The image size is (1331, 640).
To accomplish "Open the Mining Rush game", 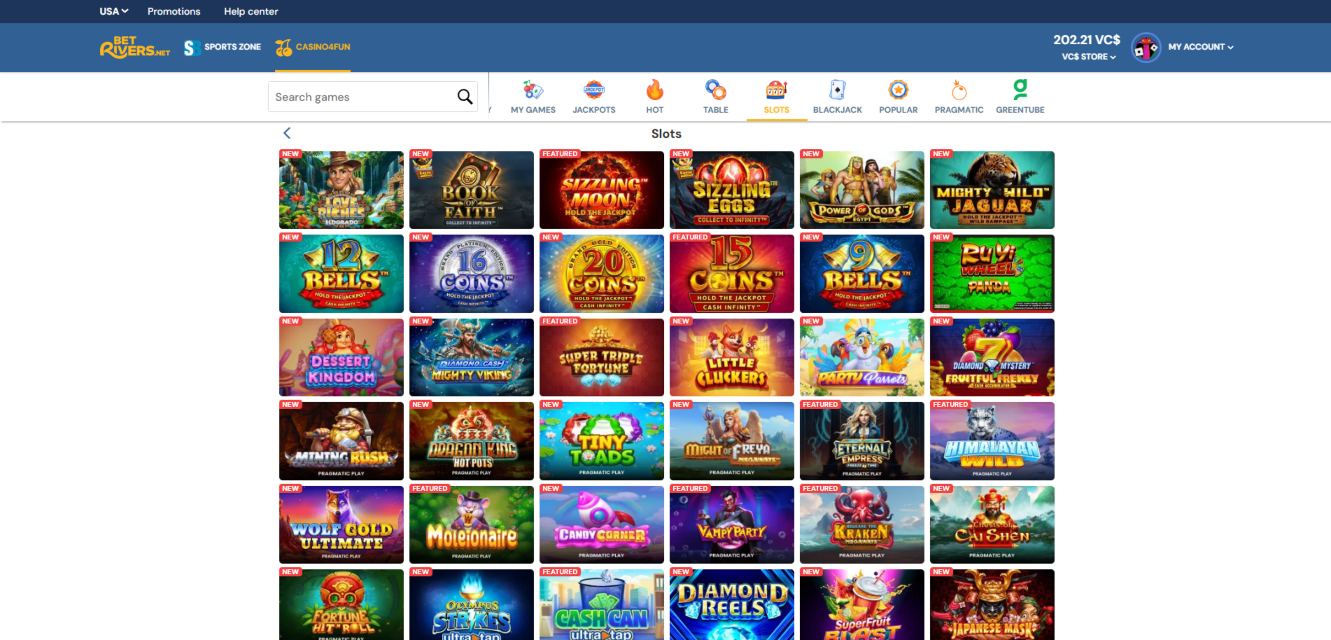I will (341, 441).
